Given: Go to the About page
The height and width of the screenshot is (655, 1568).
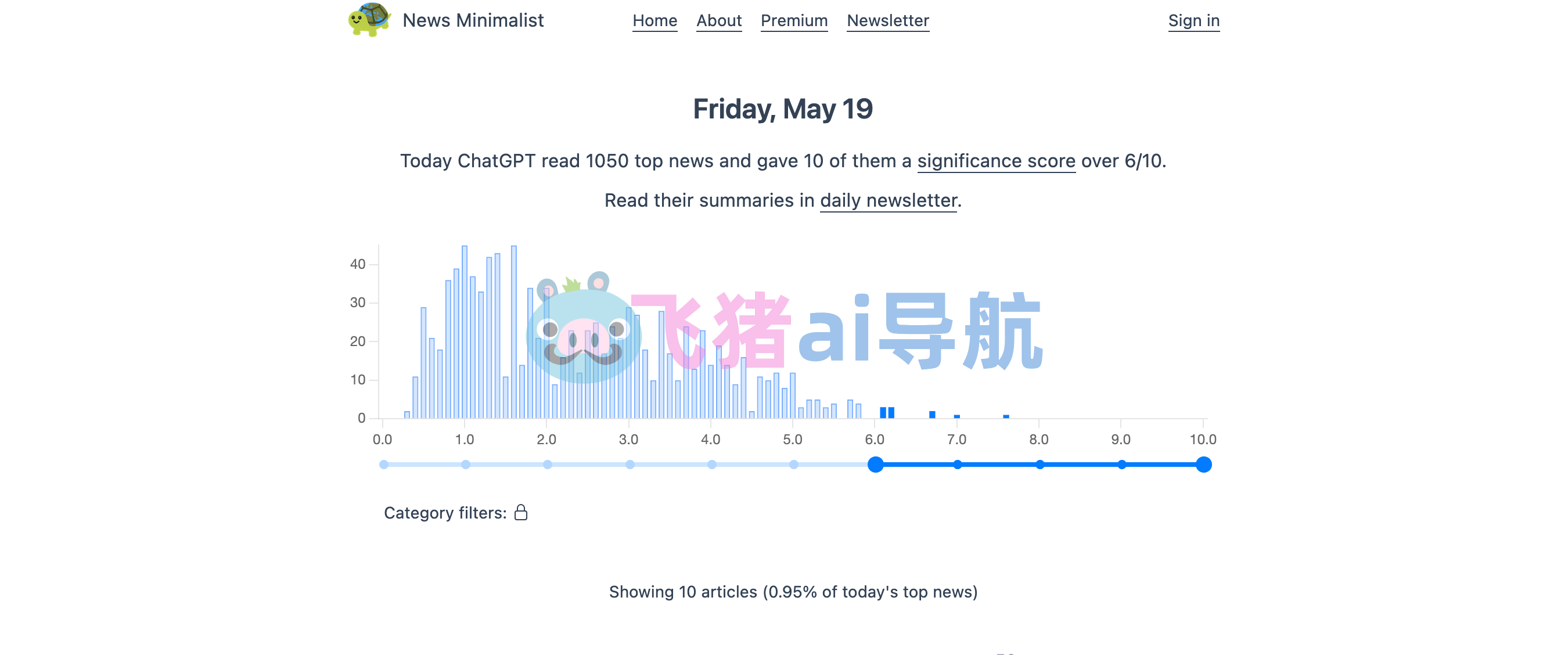Looking at the screenshot, I should click(x=718, y=21).
